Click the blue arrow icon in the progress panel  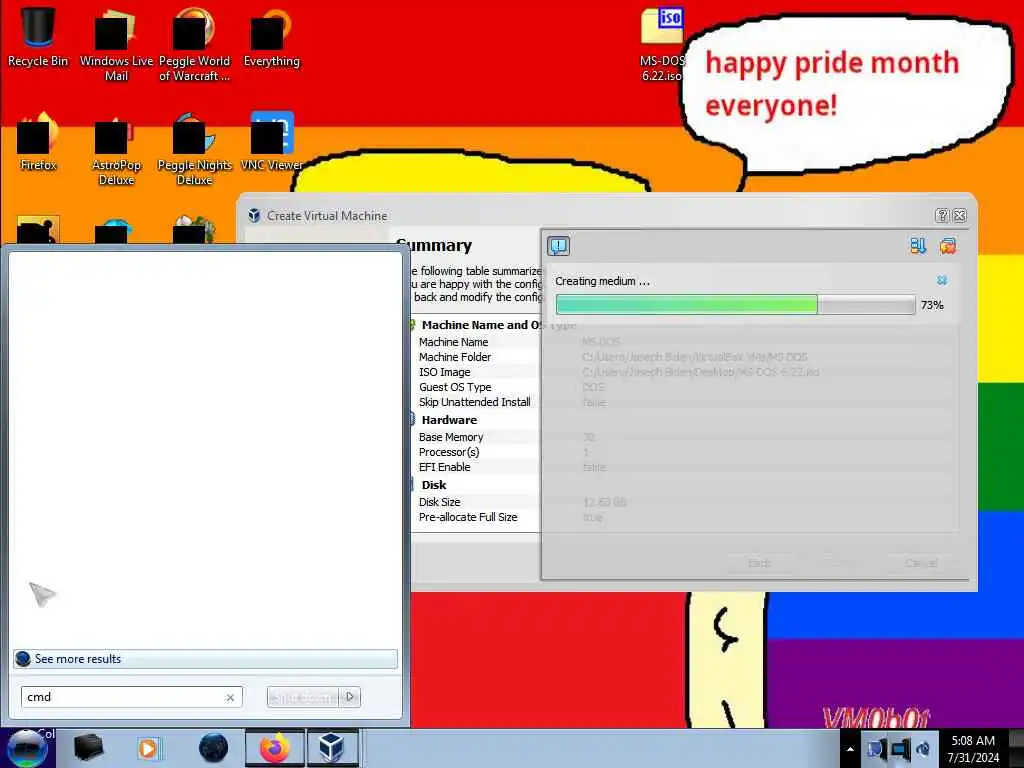click(918, 246)
